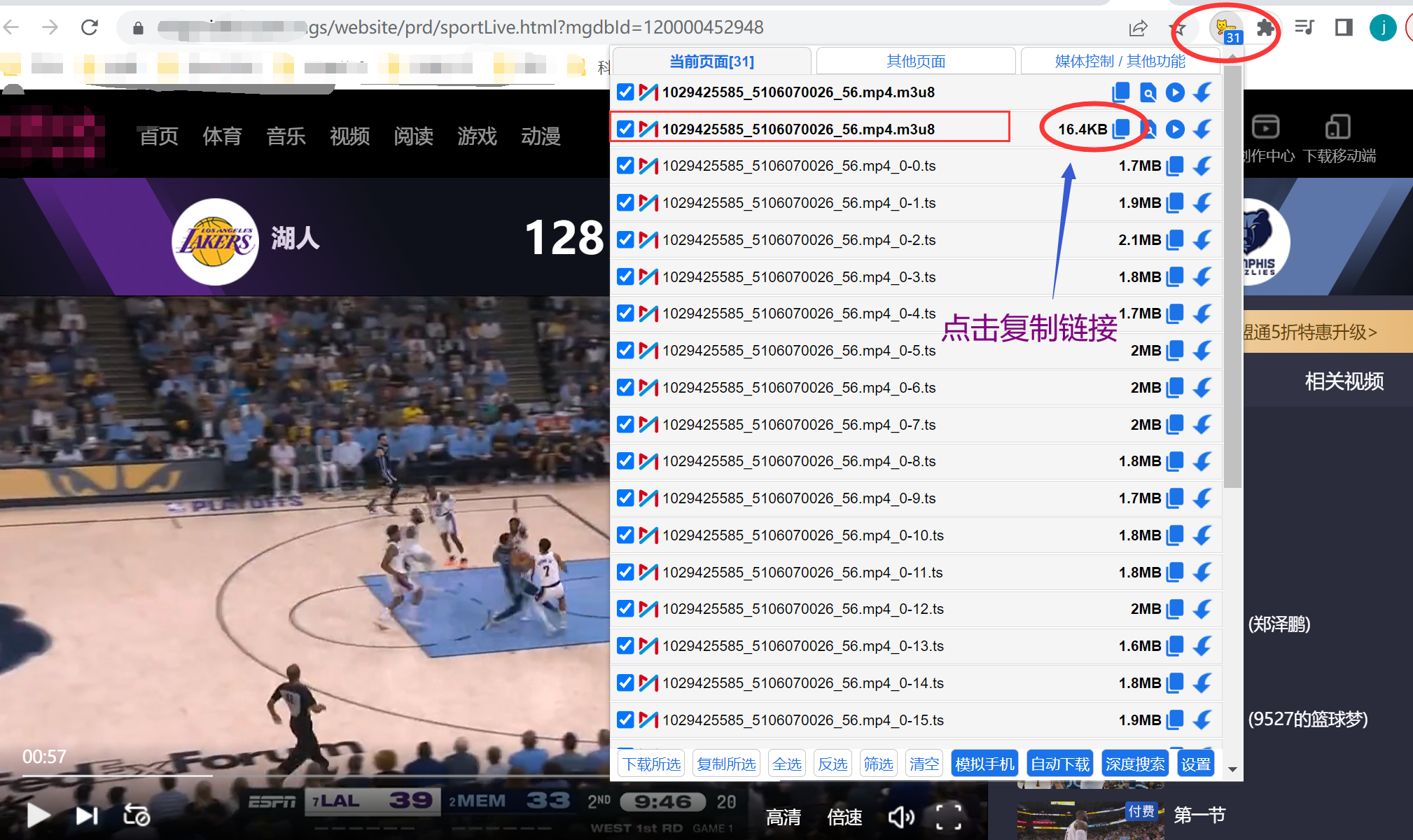Uncheck the first m3u8 file checkbox
1413x840 pixels.
tap(625, 92)
